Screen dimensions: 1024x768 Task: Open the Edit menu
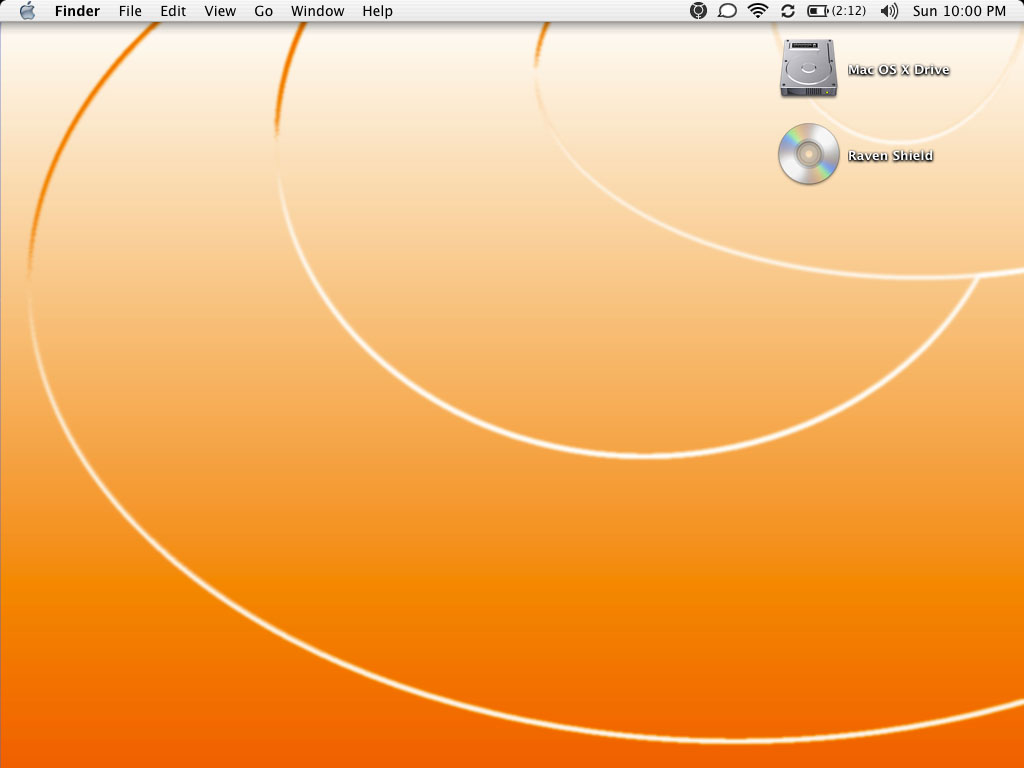pyautogui.click(x=173, y=11)
